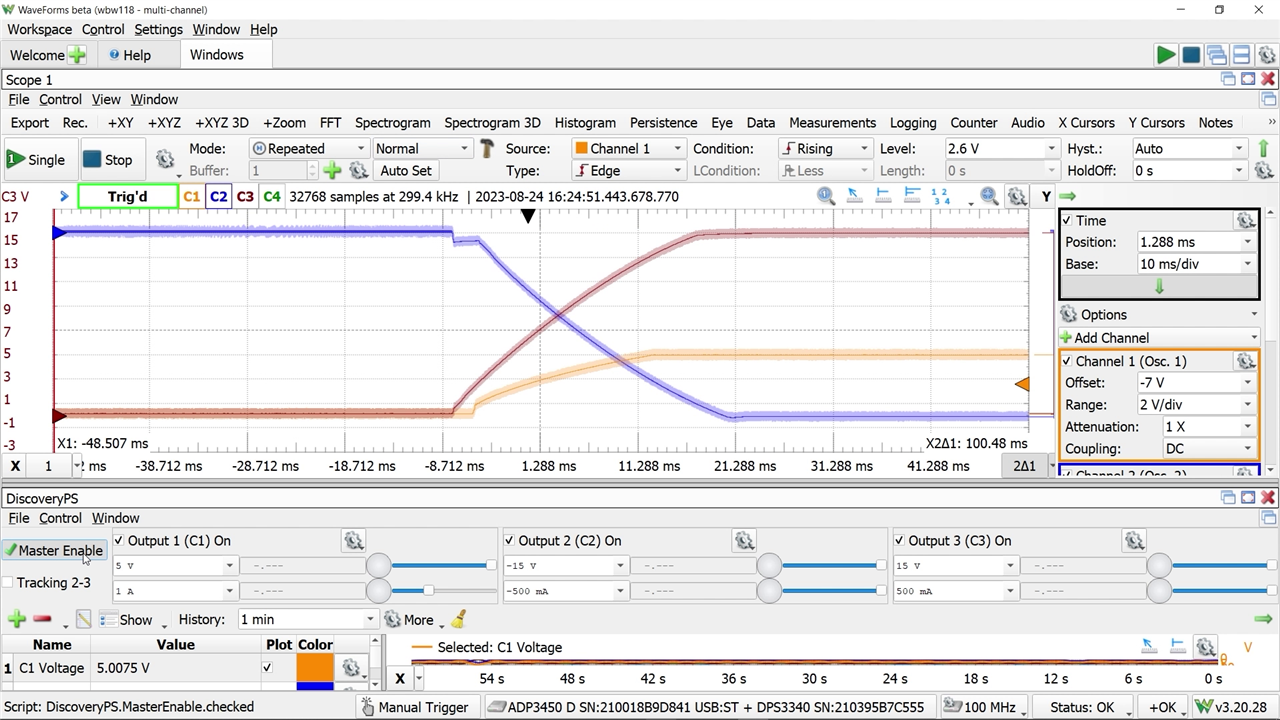Open the Settings menu in the main menu bar
Screen dimensions: 1280x720
pyautogui.click(x=158, y=29)
